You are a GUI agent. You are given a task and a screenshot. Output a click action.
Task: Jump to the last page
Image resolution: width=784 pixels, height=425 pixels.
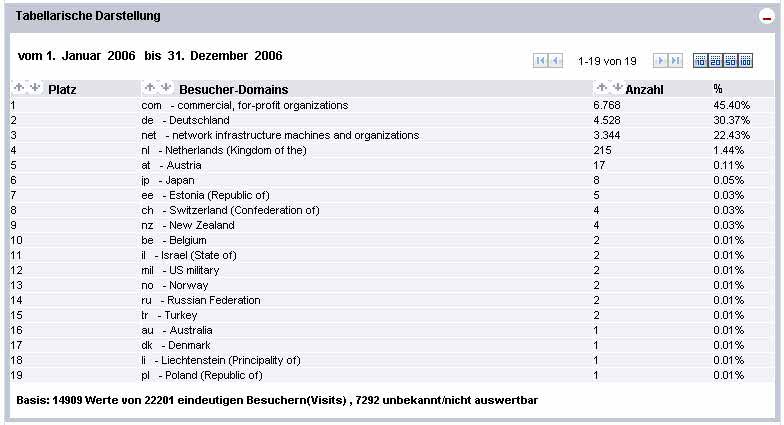point(676,61)
